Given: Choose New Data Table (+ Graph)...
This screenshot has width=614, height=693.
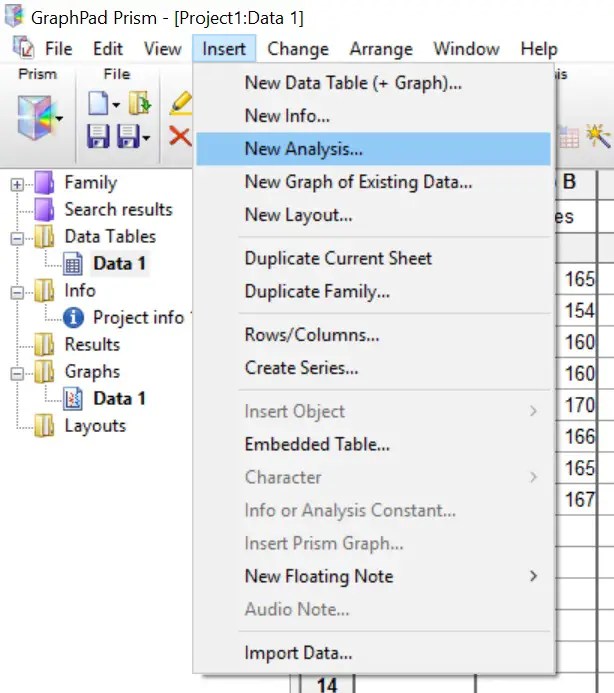Looking at the screenshot, I should point(374,83).
